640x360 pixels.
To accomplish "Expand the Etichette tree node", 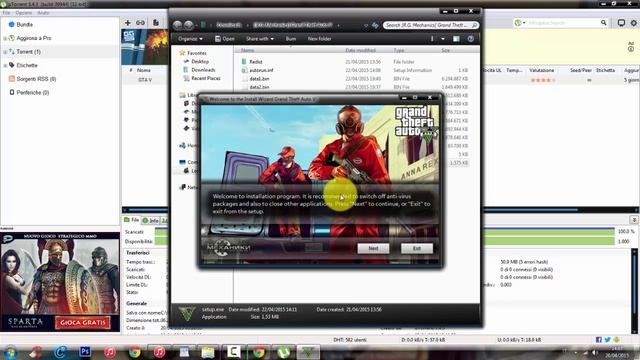I will click(4, 65).
